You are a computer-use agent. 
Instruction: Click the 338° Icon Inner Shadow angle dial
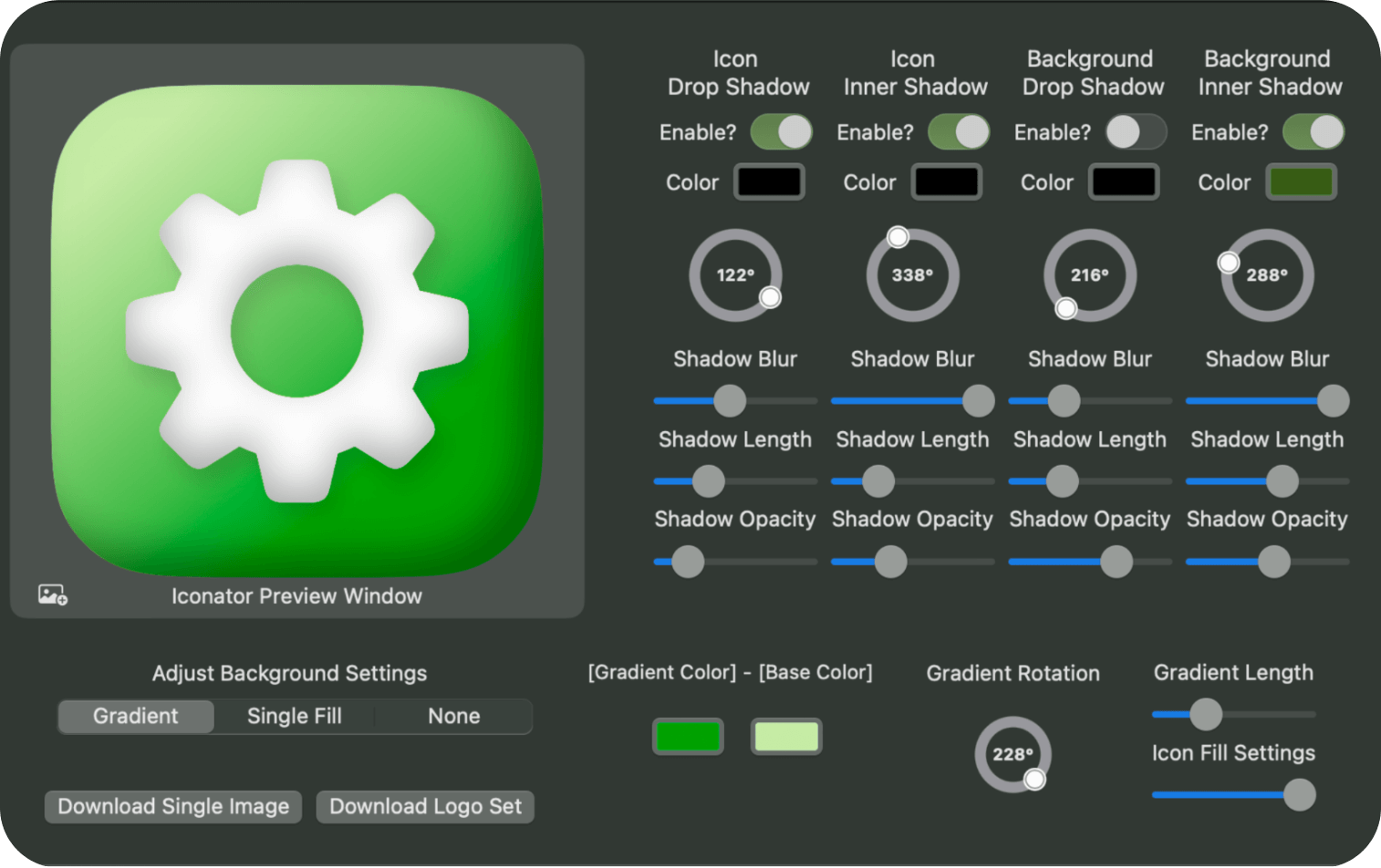(x=912, y=275)
